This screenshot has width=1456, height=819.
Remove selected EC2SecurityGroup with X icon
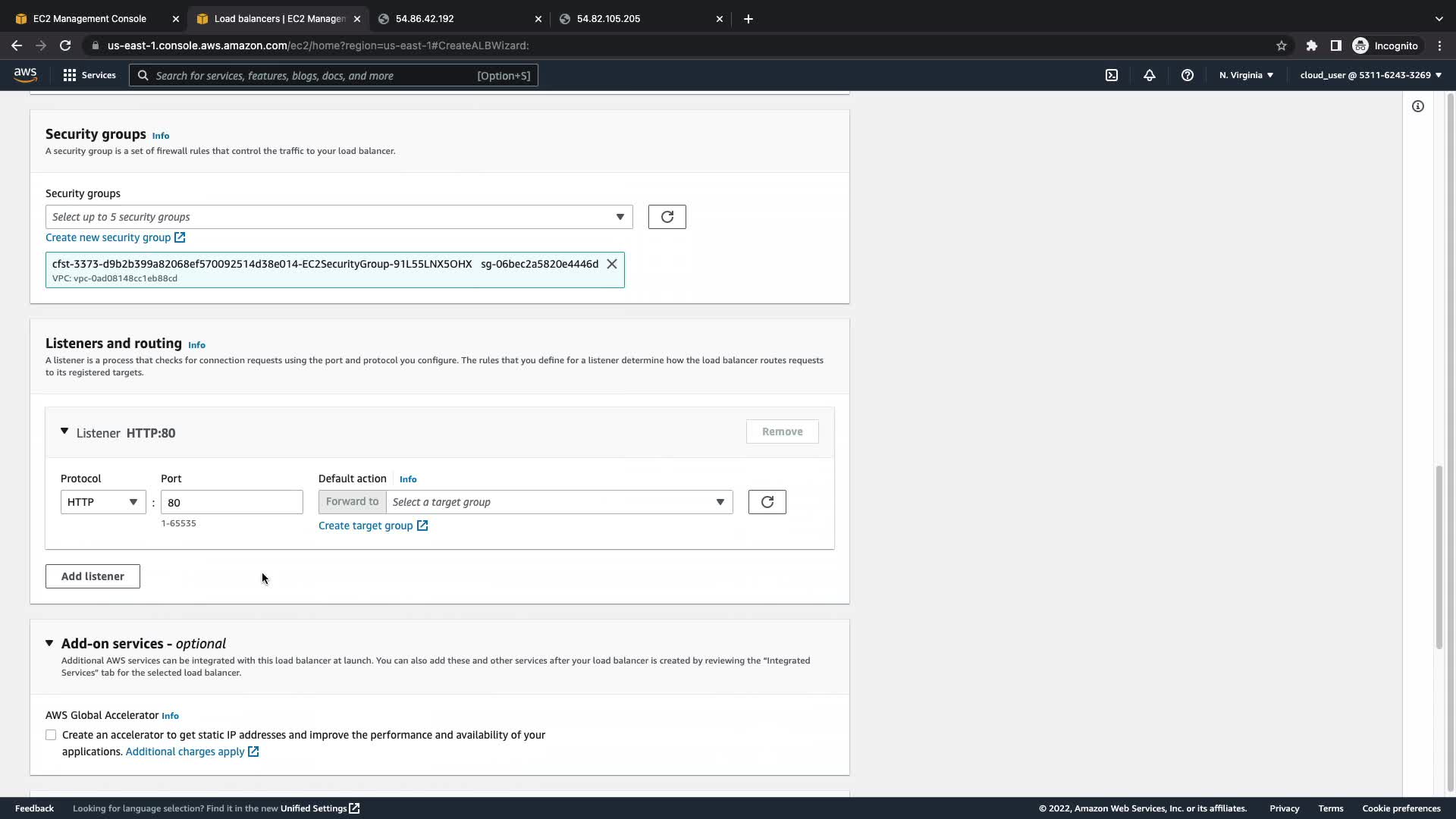tap(612, 264)
